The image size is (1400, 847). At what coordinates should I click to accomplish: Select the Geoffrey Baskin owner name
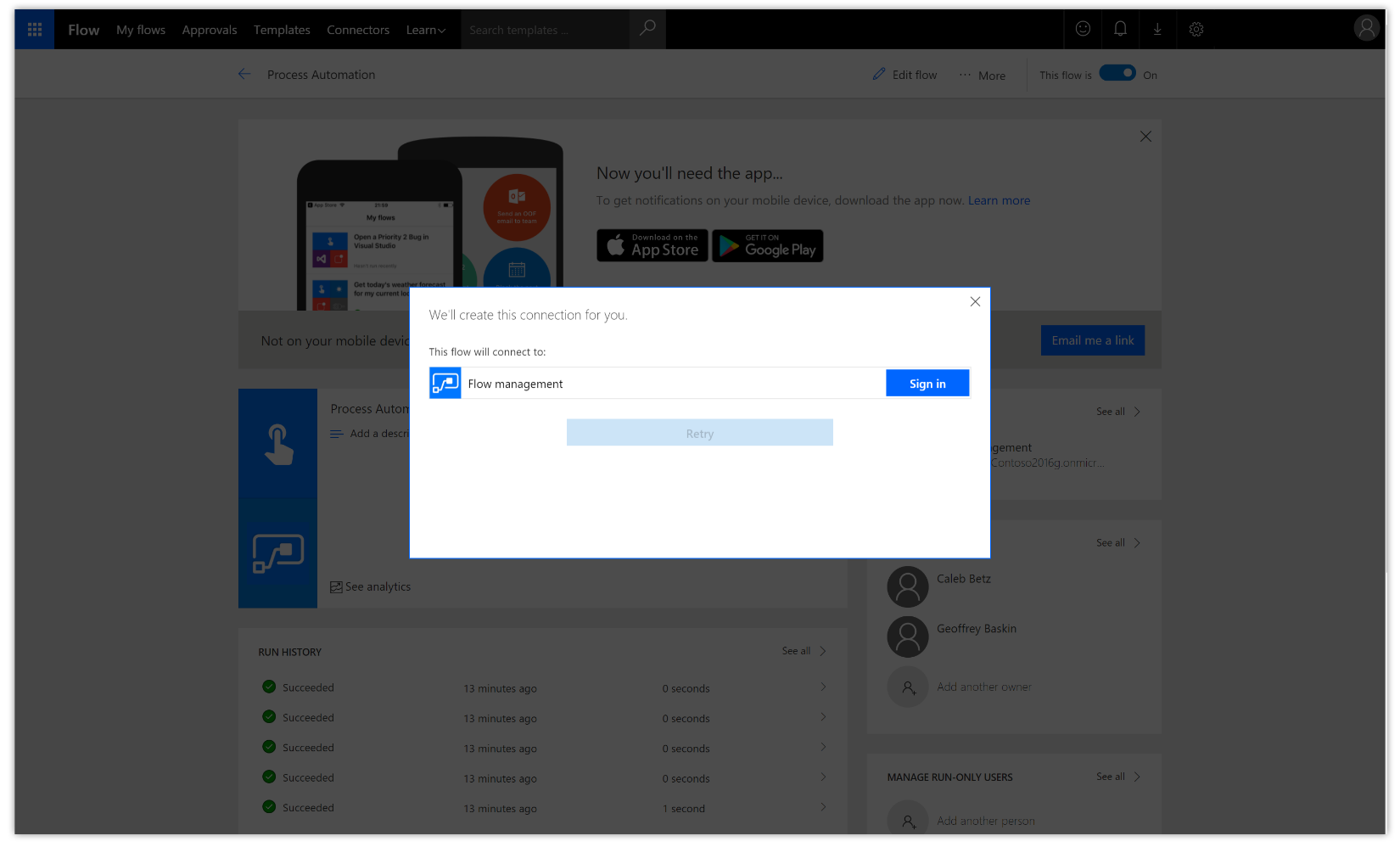coord(977,629)
